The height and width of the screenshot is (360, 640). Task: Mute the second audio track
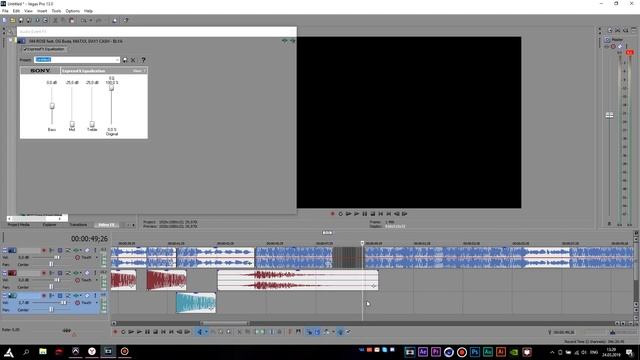(x=87, y=273)
